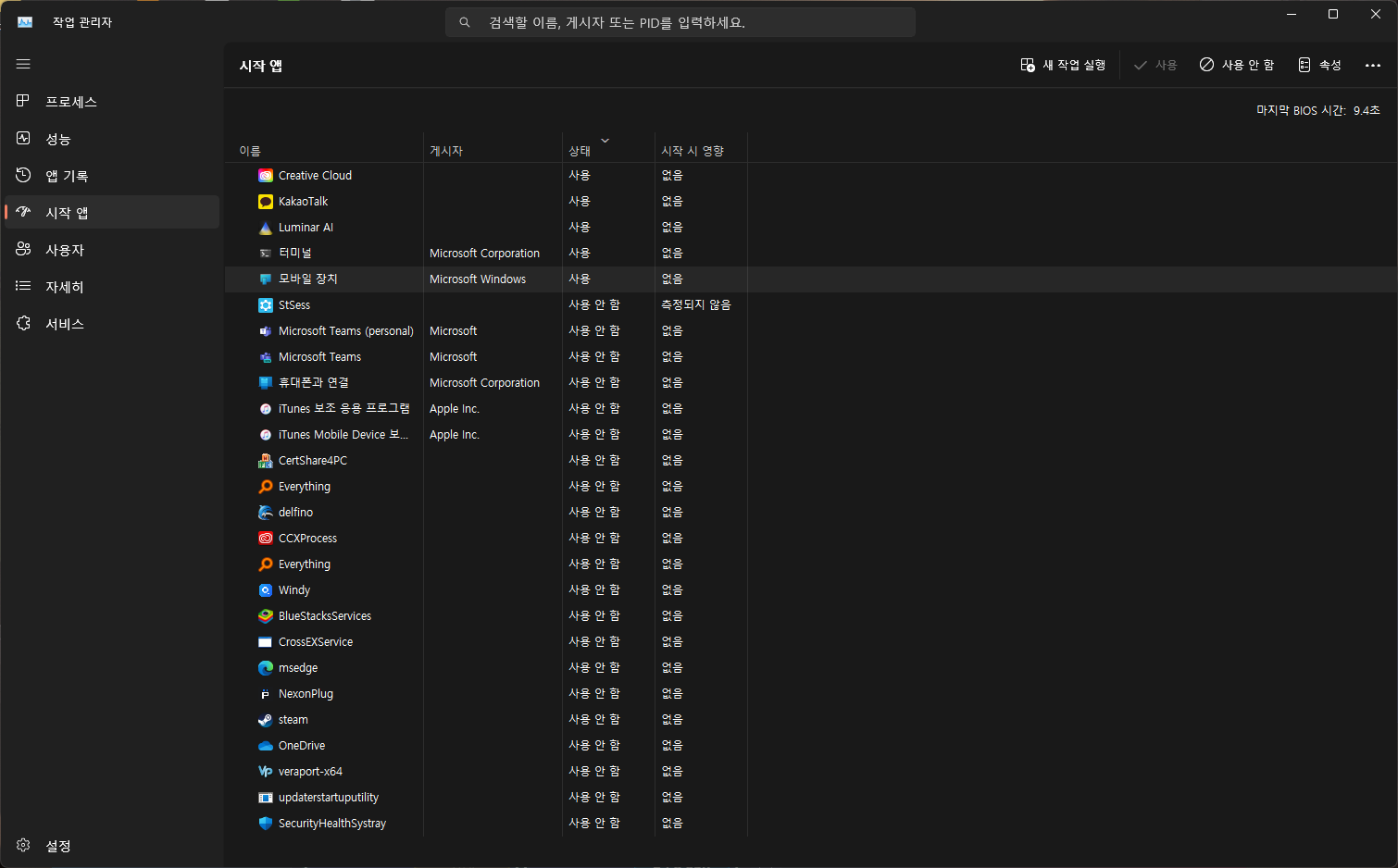Click the 사용 (Enable) toolbar button
The image size is (1398, 868).
pyautogui.click(x=1155, y=65)
